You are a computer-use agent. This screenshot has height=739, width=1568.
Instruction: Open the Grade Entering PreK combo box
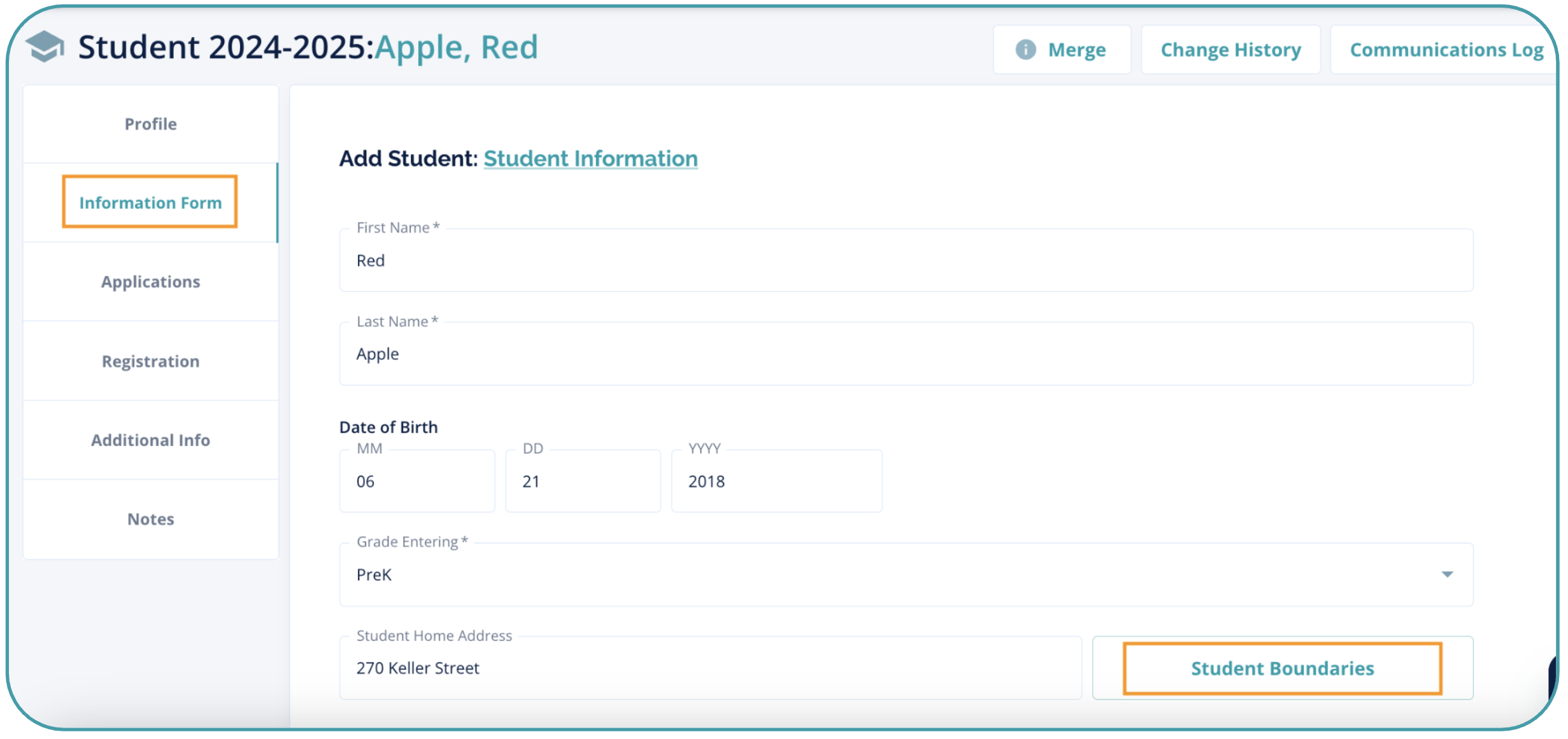point(906,575)
